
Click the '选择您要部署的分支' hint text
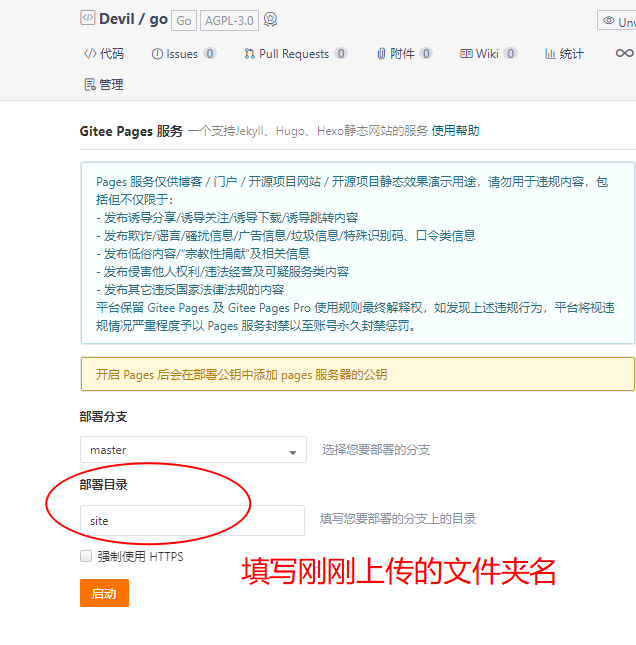coord(376,450)
